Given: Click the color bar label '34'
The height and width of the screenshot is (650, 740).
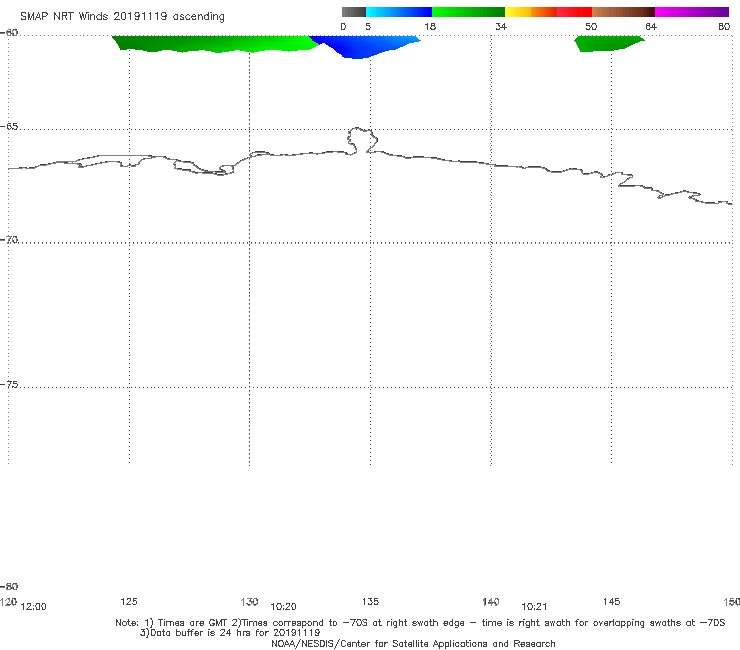Looking at the screenshot, I should pyautogui.click(x=501, y=26).
